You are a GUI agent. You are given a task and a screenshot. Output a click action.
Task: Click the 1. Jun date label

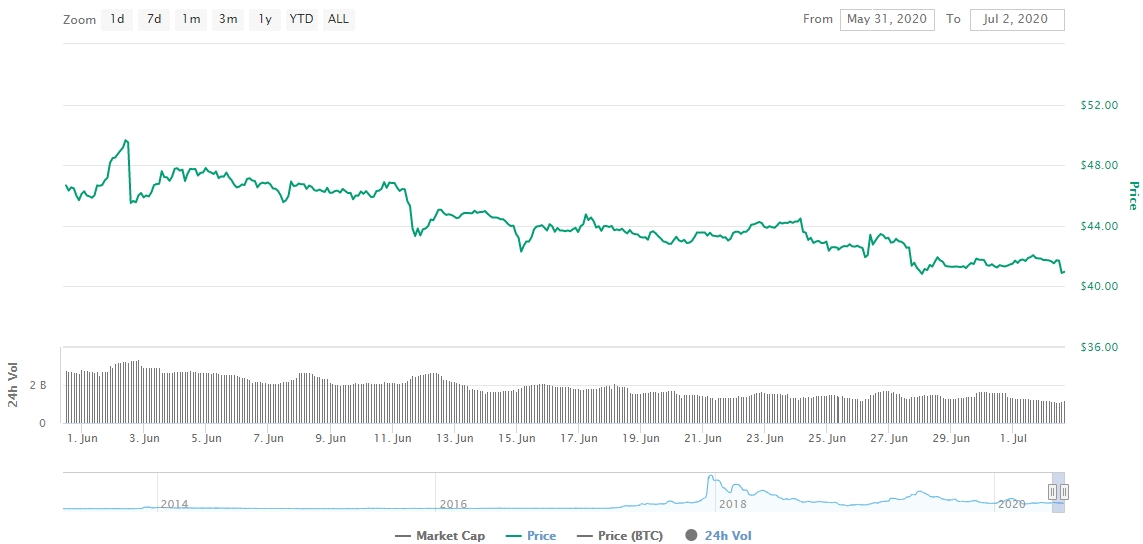click(82, 439)
